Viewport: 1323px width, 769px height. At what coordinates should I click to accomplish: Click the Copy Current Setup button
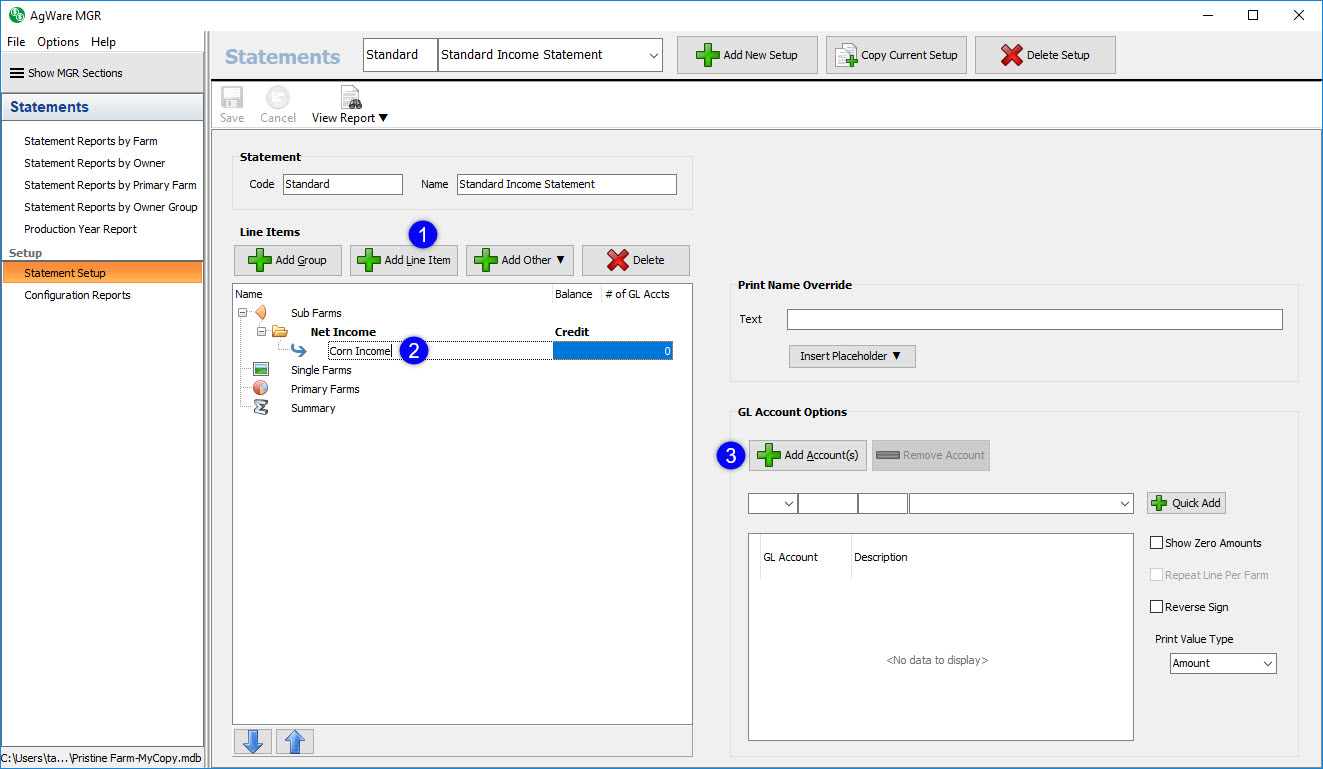896,55
